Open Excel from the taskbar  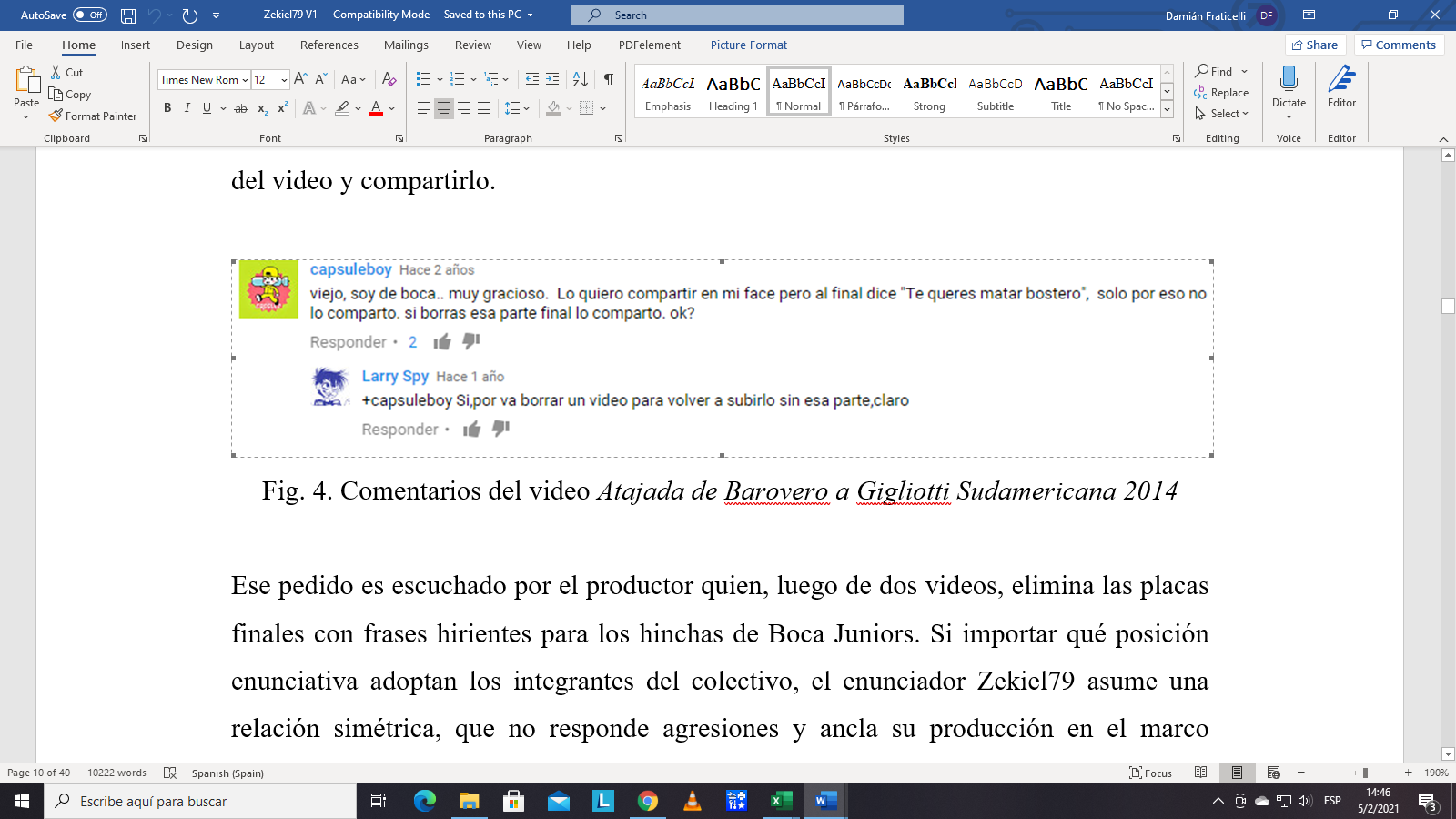[x=781, y=801]
